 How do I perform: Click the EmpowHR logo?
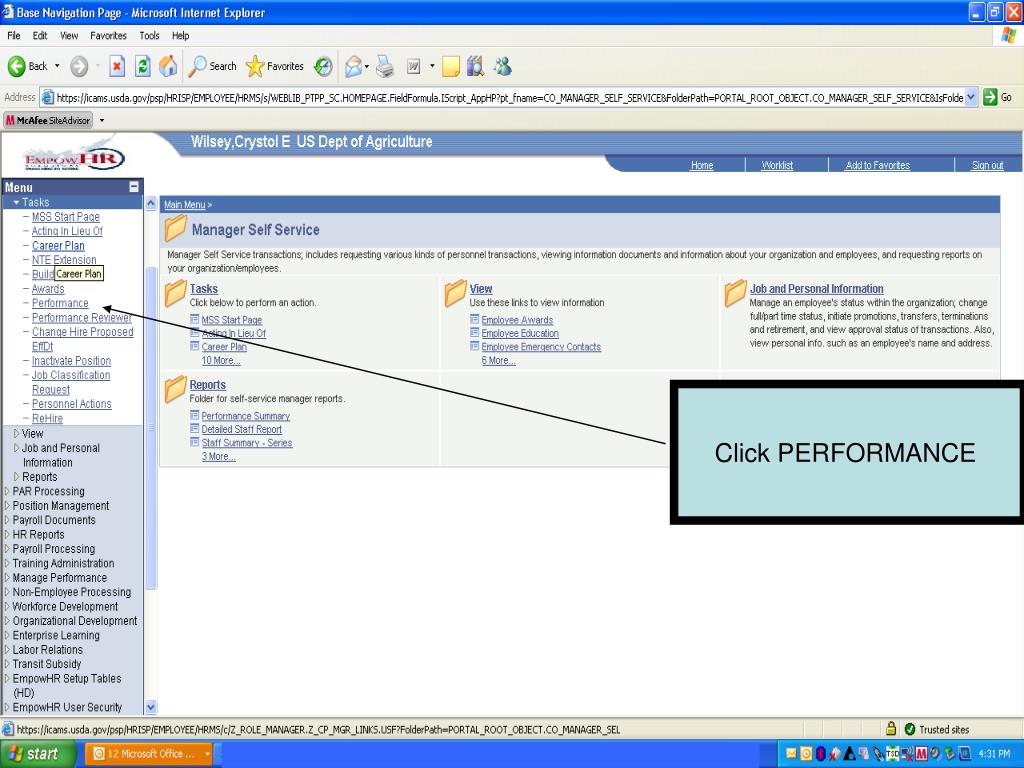pos(73,159)
